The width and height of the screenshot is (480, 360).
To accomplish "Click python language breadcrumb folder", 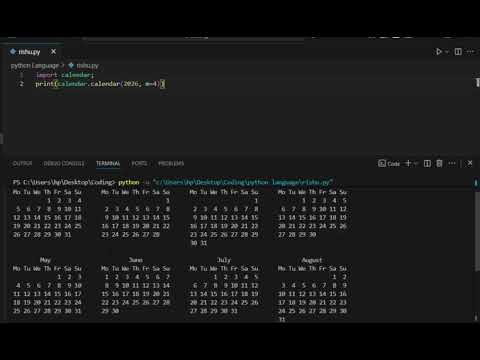I will pos(35,66).
